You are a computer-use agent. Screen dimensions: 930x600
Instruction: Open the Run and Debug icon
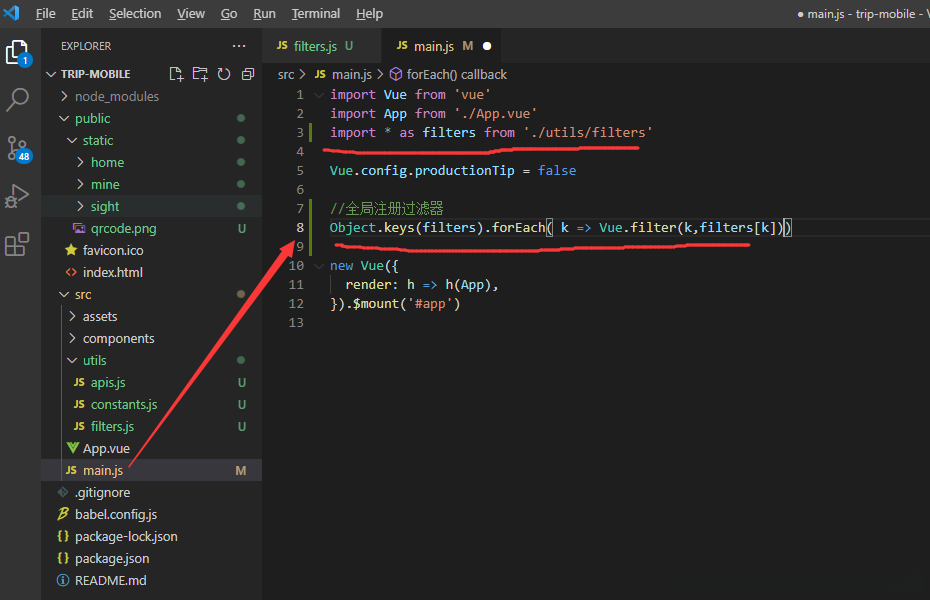18,196
